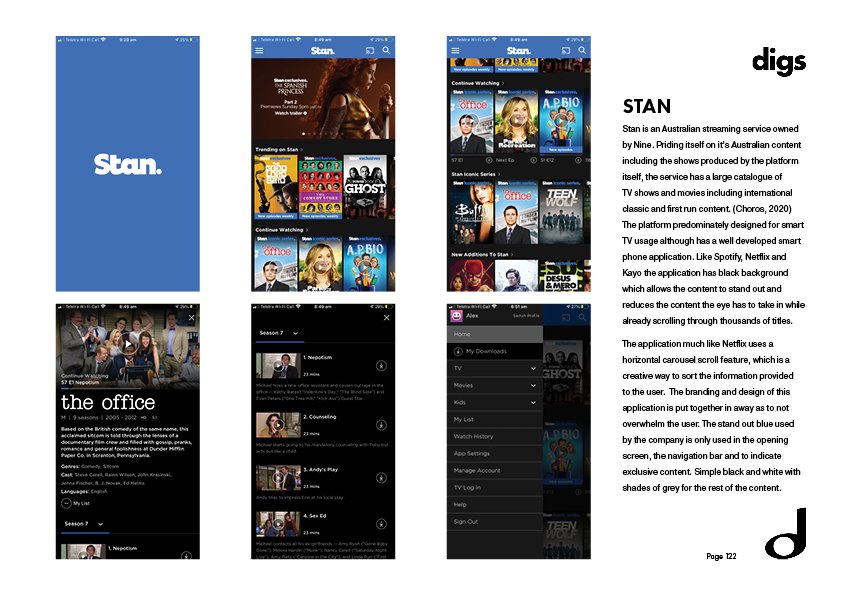The height and width of the screenshot is (595, 842).
Task: Expand Movies category chevron in side menu
Action: click(x=533, y=386)
